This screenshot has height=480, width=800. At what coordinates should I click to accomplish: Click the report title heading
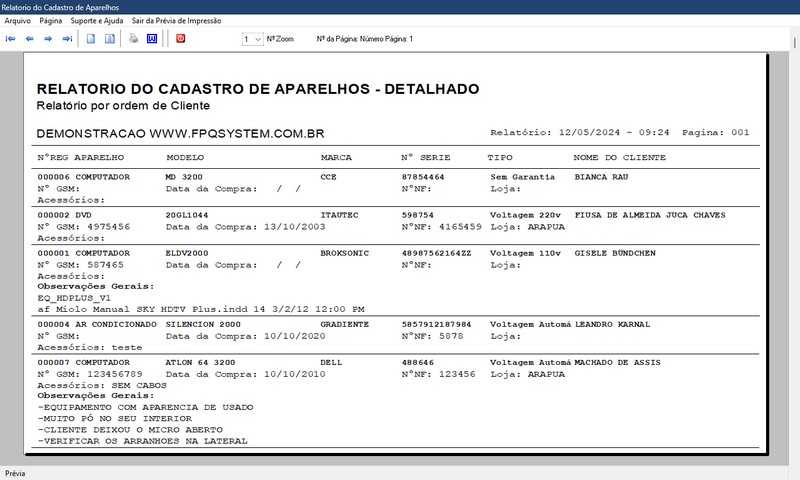coord(257,89)
